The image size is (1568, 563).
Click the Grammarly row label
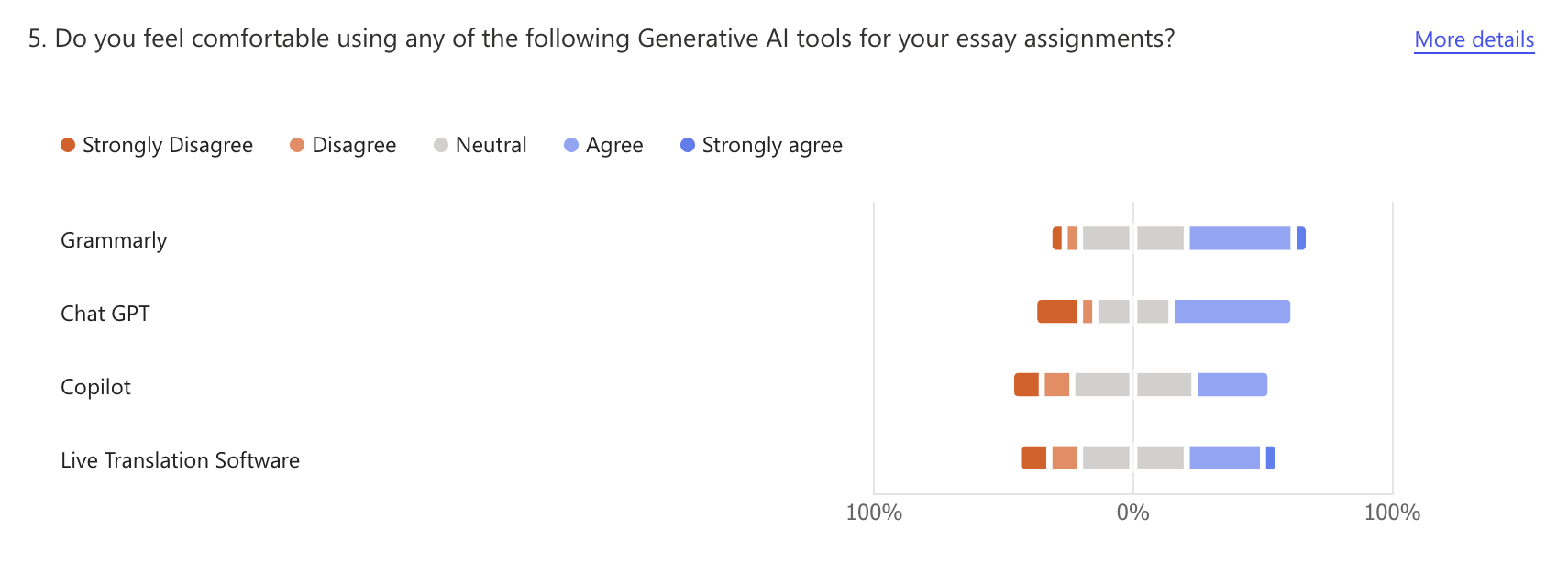click(x=114, y=240)
